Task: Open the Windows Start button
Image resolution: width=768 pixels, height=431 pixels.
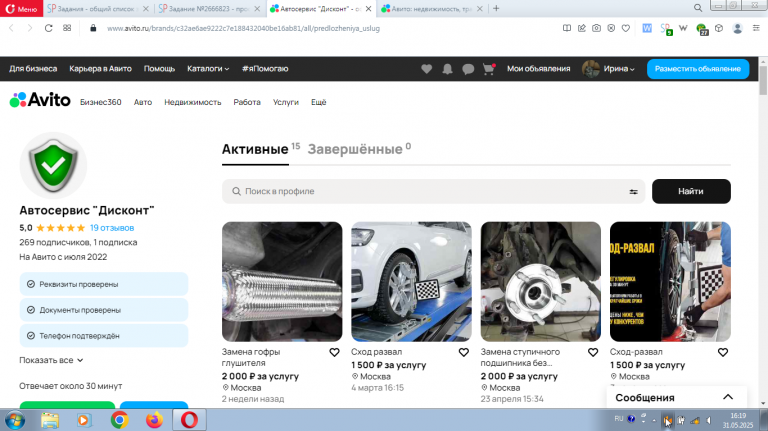Action: click(15, 420)
